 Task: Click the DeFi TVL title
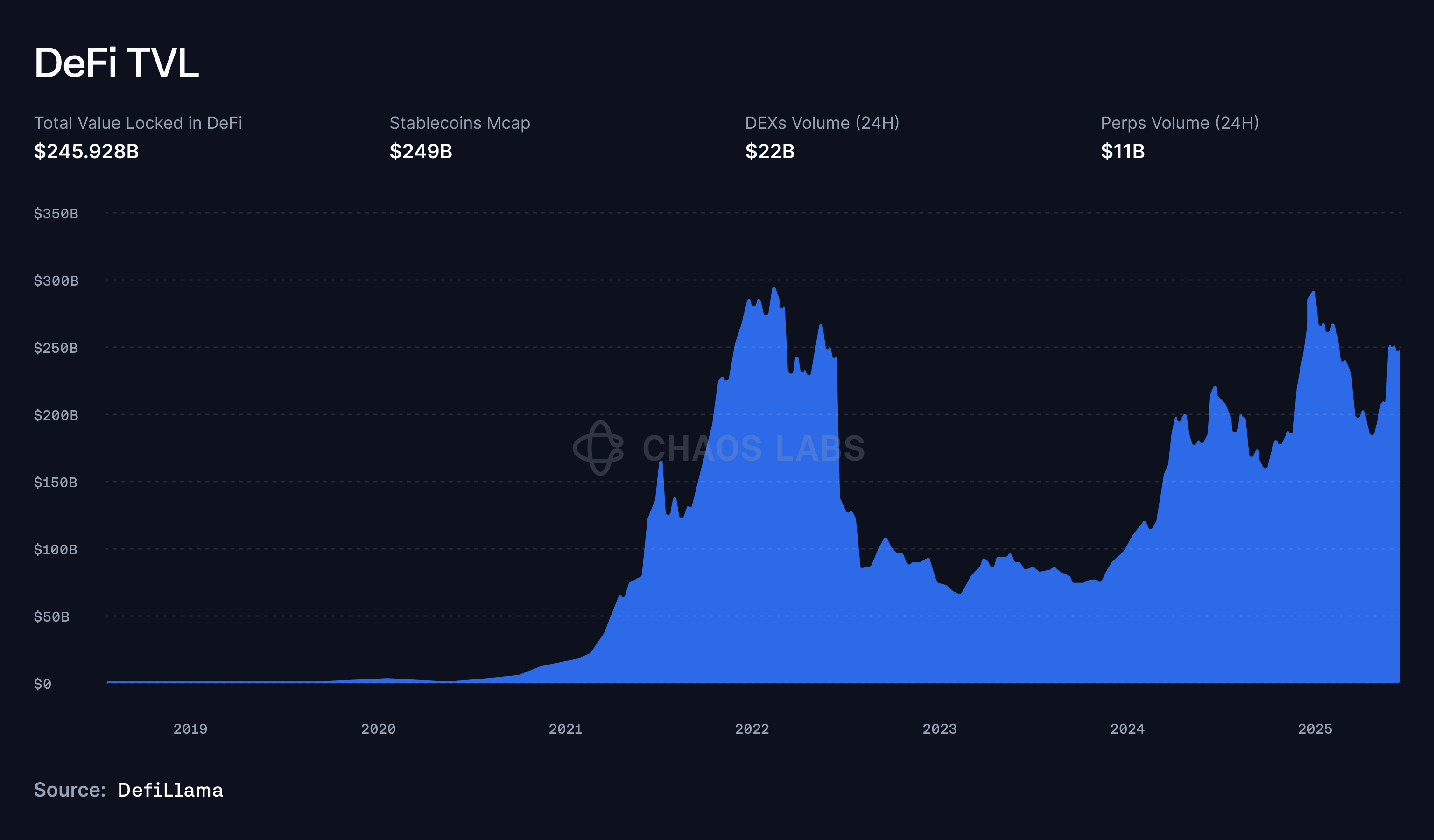click(117, 63)
